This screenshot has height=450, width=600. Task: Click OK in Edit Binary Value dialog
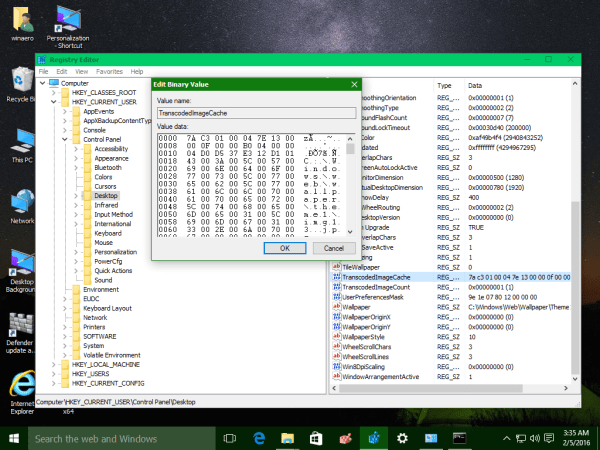tap(284, 247)
